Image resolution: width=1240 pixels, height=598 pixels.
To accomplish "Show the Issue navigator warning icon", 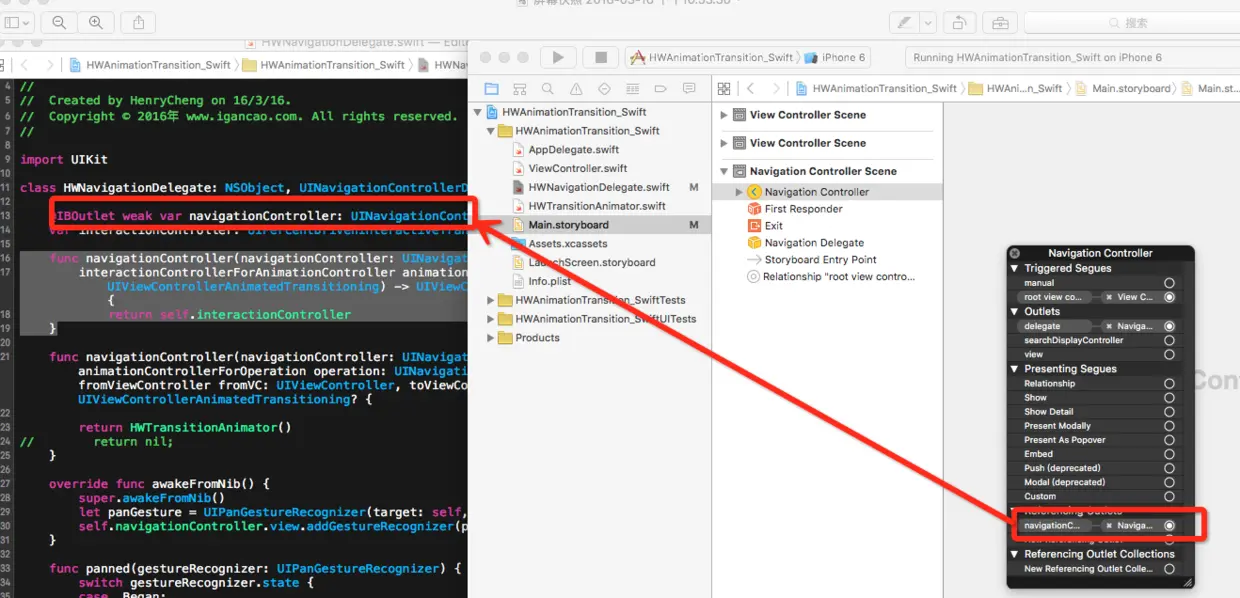I will [576, 88].
